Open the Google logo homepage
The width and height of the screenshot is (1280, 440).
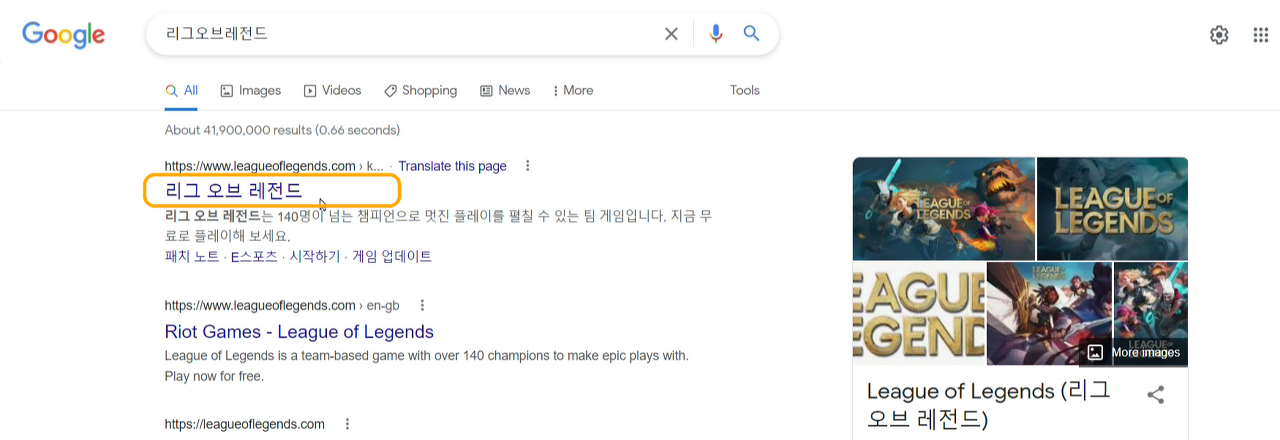[64, 34]
